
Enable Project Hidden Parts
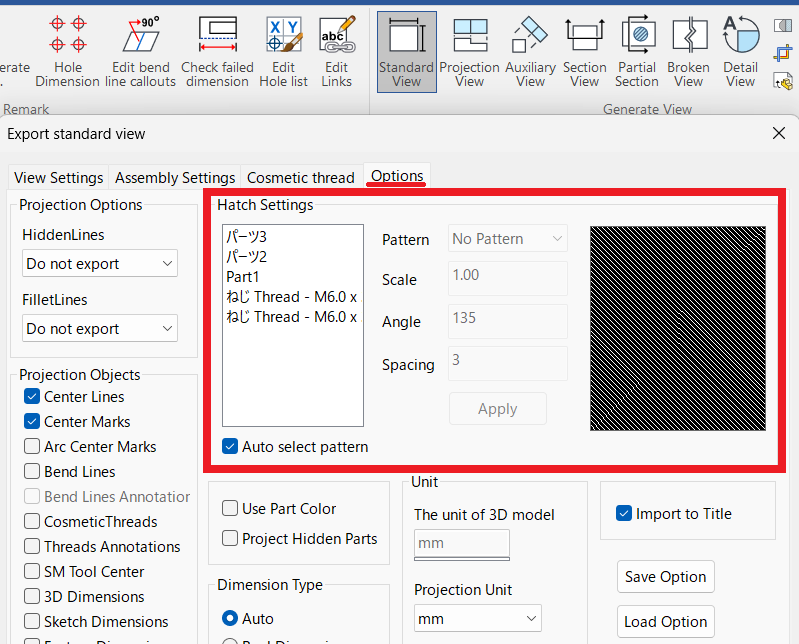(230, 538)
